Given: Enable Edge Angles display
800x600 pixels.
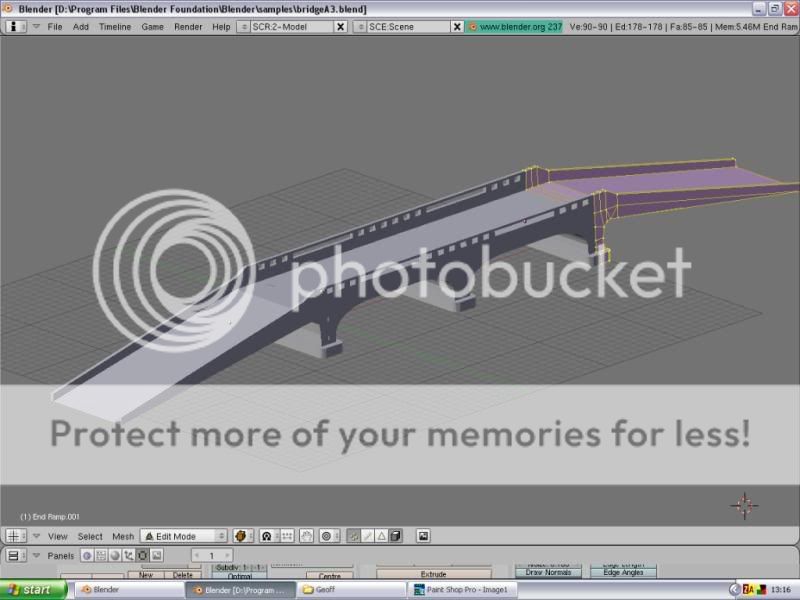Looking at the screenshot, I should (624, 572).
